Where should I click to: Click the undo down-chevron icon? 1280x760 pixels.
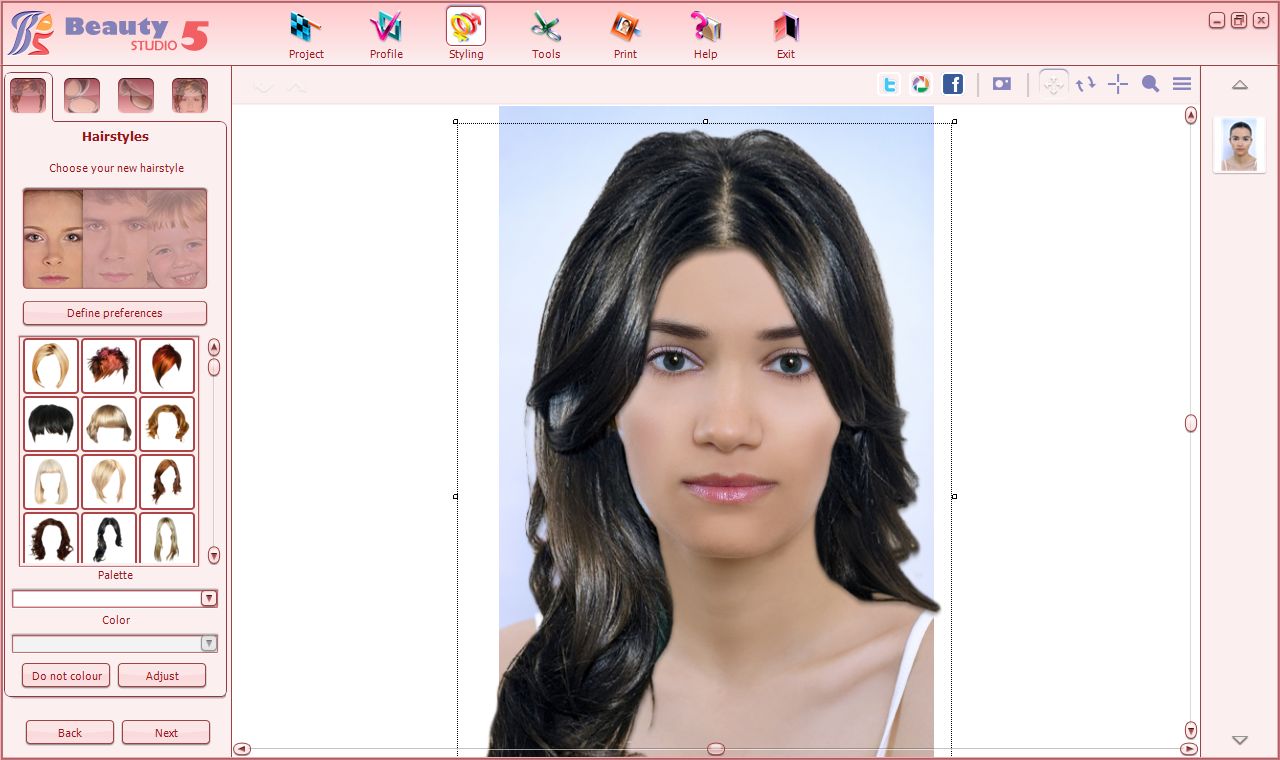click(x=264, y=88)
